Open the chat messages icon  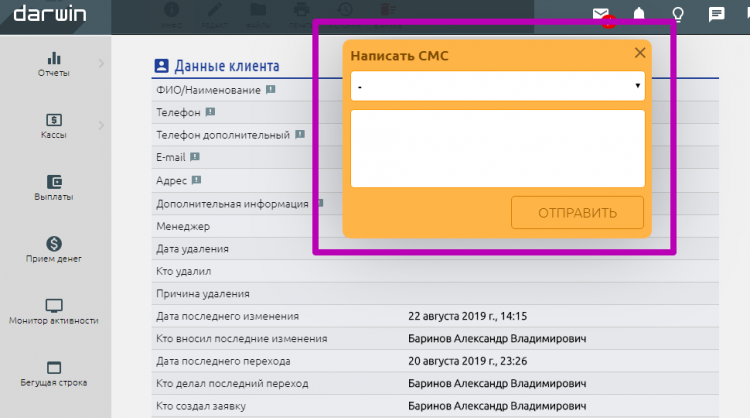coord(716,14)
